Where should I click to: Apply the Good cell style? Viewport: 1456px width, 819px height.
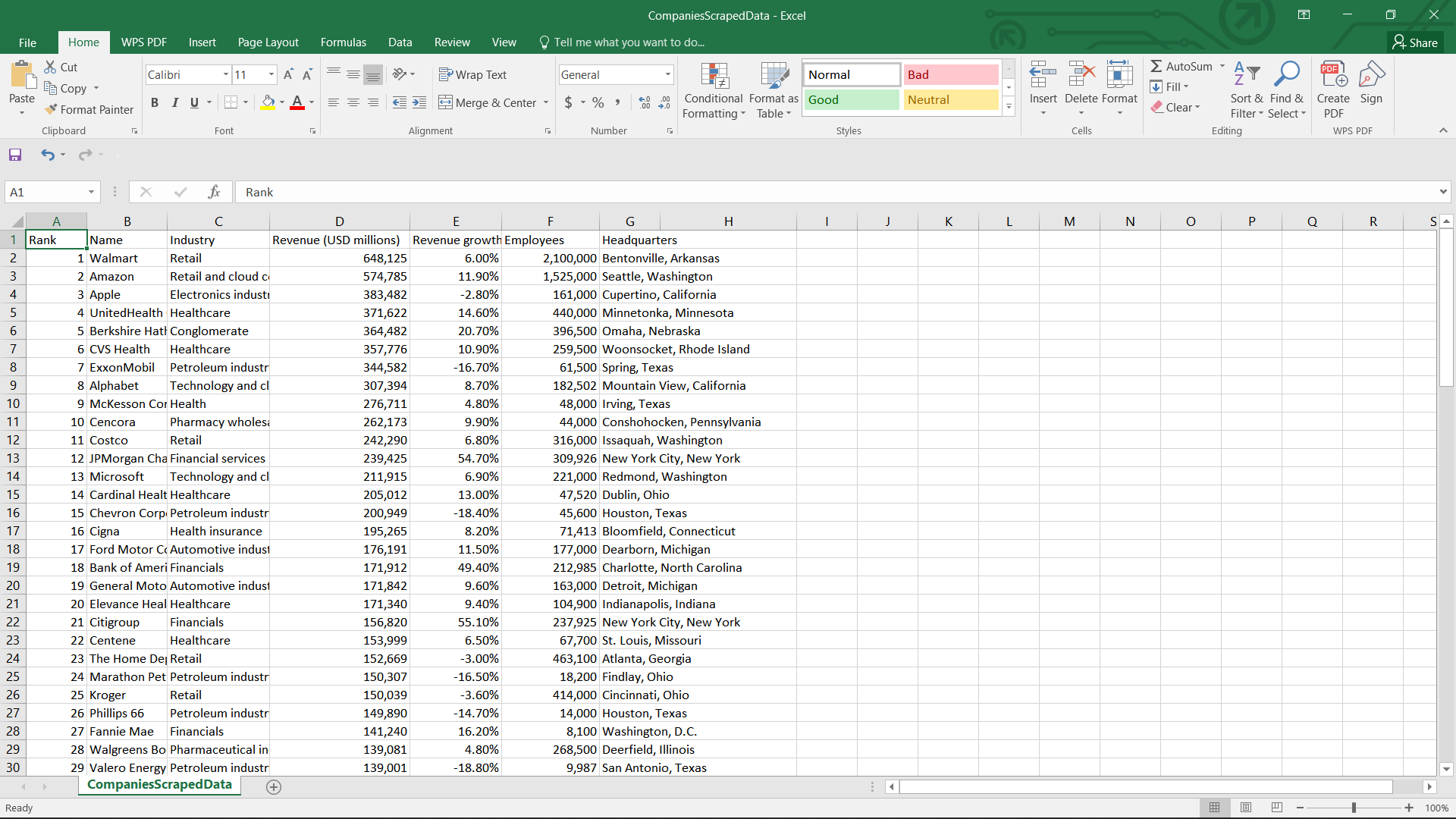tap(851, 99)
